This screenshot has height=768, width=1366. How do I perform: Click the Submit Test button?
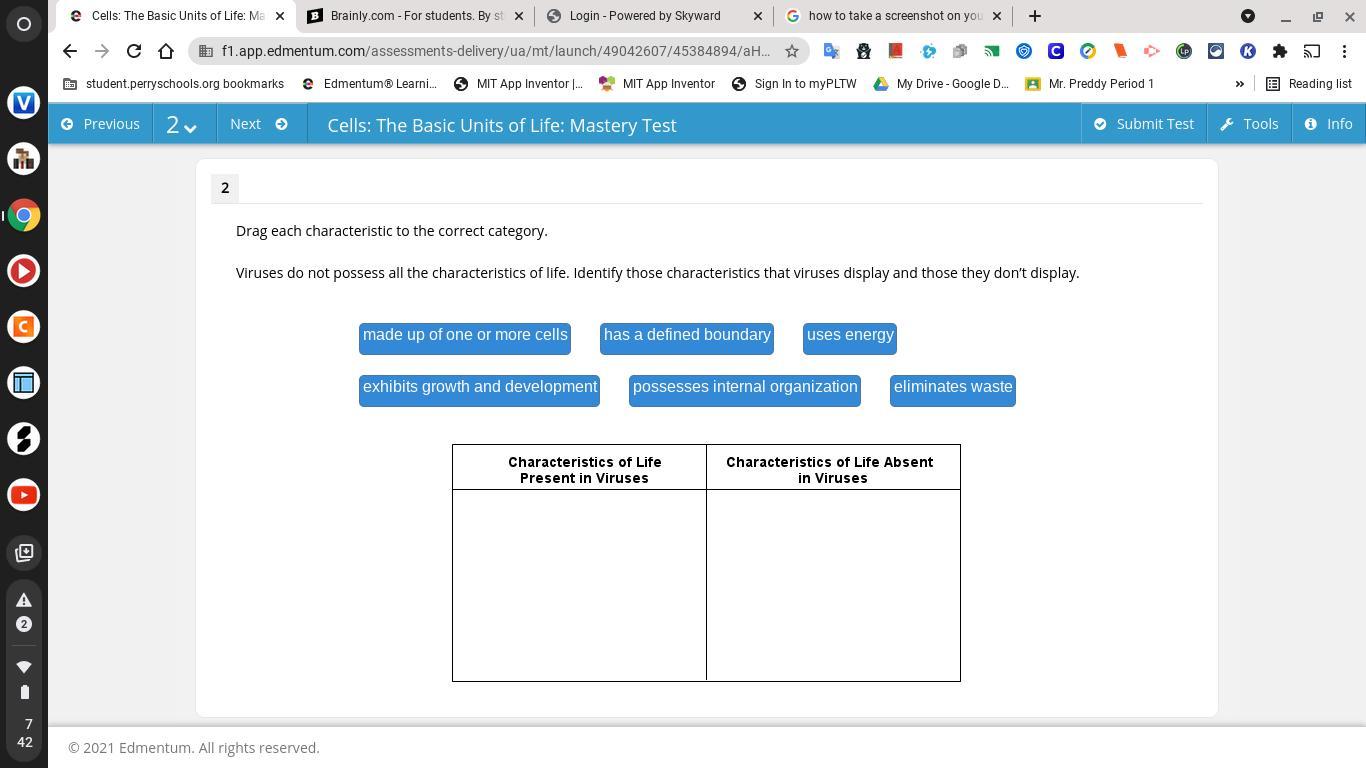(1144, 124)
